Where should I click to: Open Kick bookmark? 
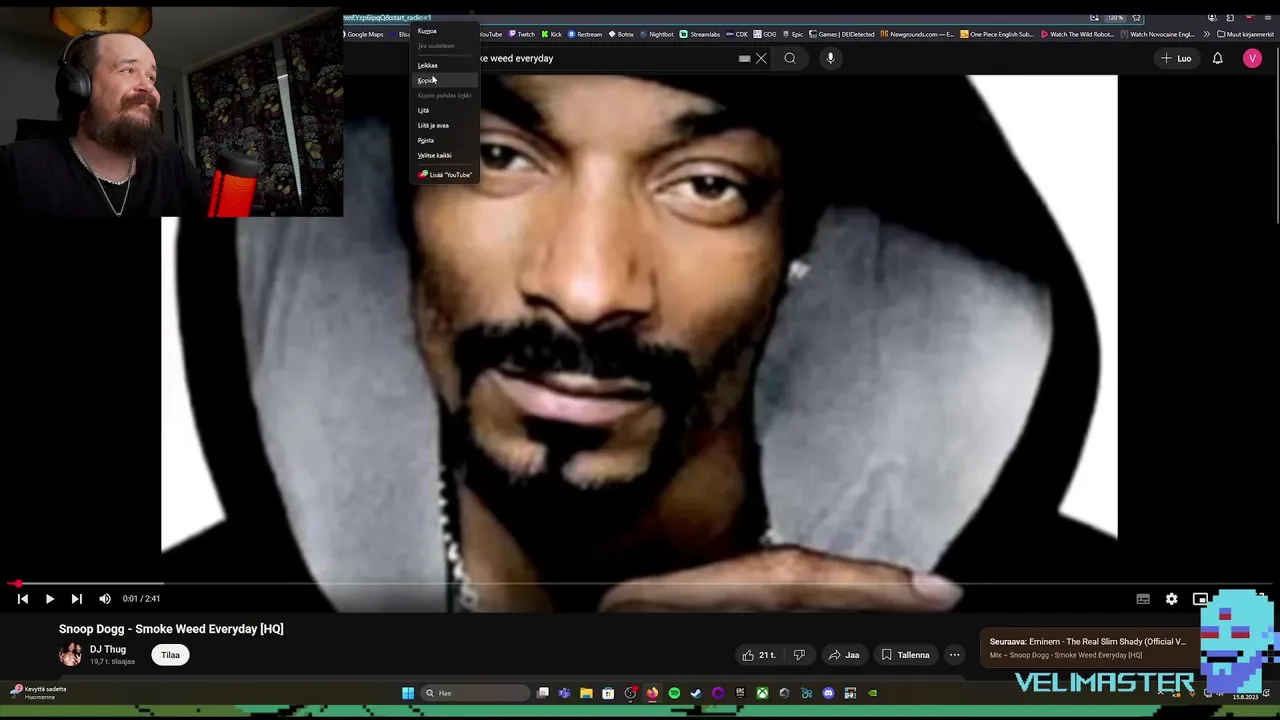click(x=552, y=34)
